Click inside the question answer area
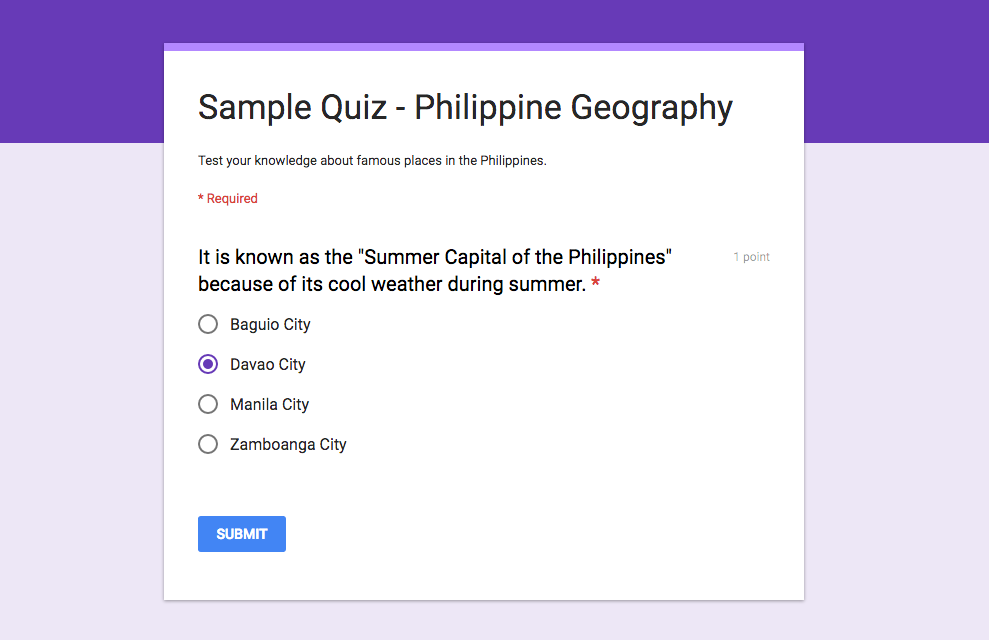The width and height of the screenshot is (989, 640). pyautogui.click(x=400, y=384)
